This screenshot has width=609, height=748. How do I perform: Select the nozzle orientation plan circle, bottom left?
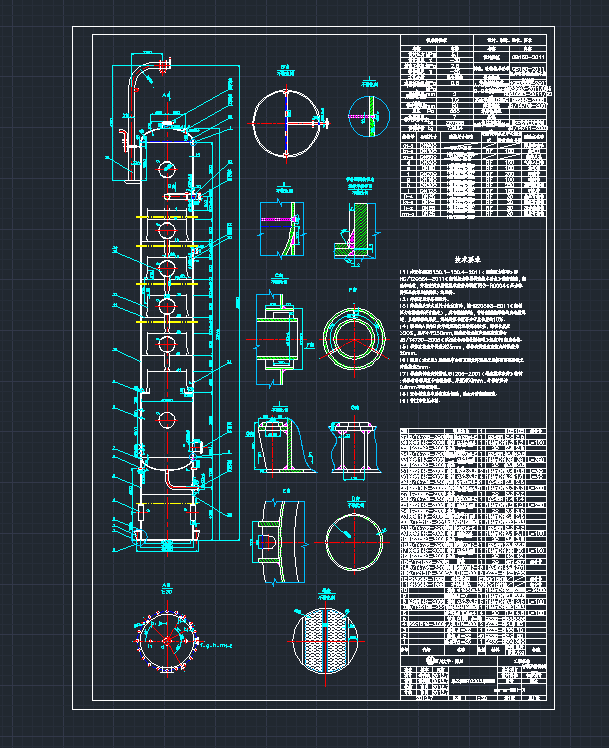[x=169, y=638]
